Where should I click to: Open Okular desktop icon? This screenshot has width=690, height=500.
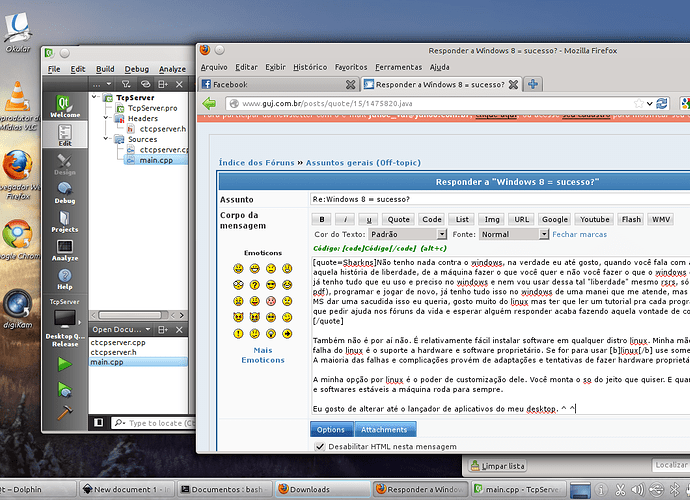18,32
